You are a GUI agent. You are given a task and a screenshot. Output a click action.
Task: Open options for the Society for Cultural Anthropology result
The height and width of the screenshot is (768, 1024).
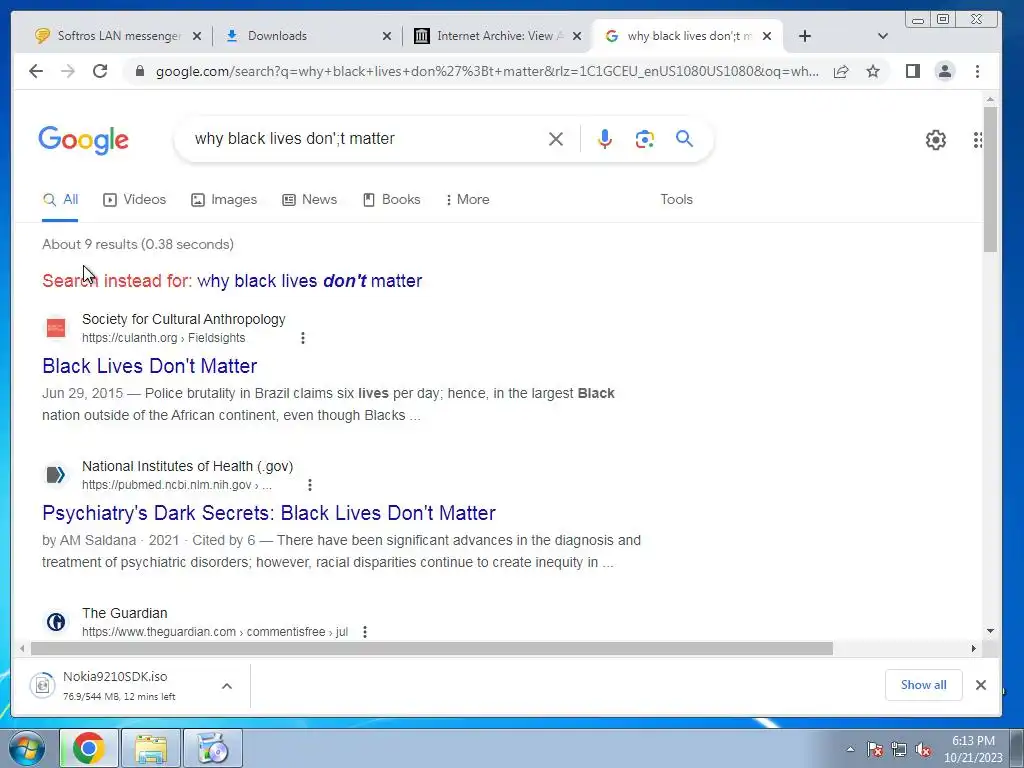pyautogui.click(x=302, y=338)
